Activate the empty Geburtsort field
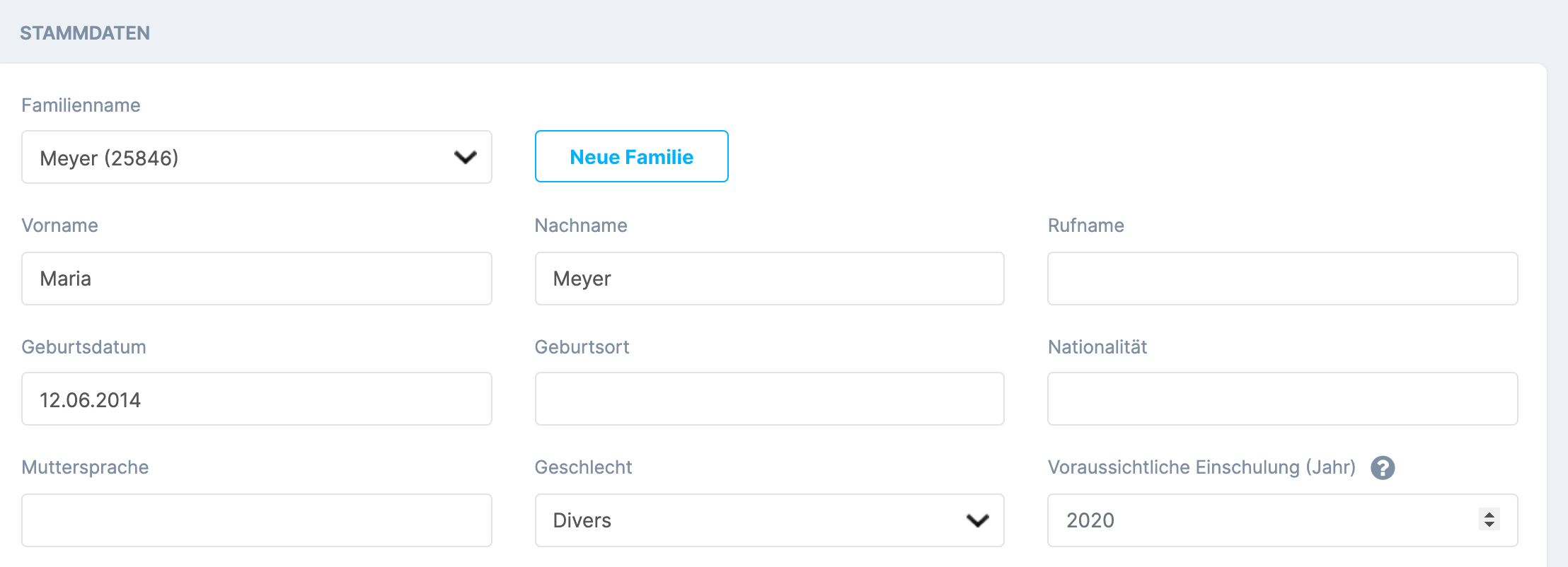Viewport: 1568px width, 567px height. click(x=769, y=399)
